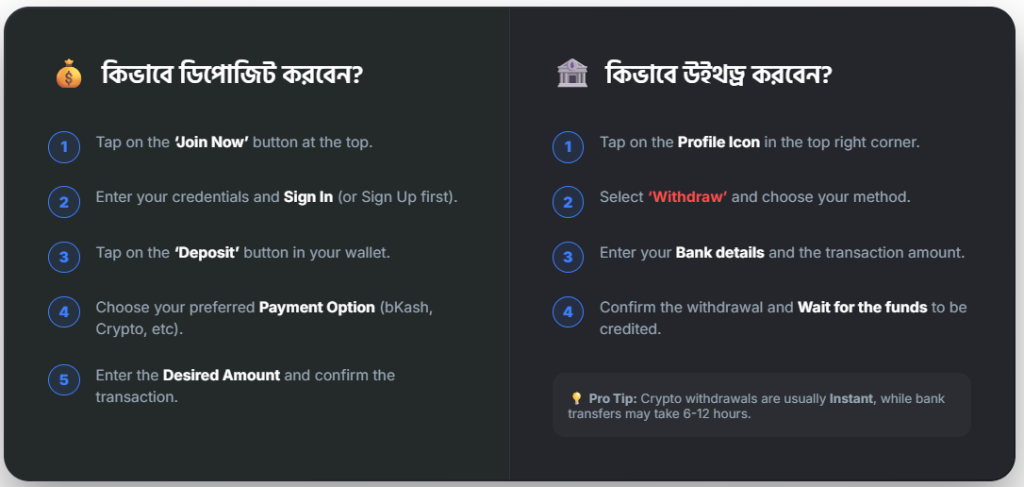1024x487 pixels.
Task: Click the lightbulb icon next to Pro Tip
Action: pos(576,398)
